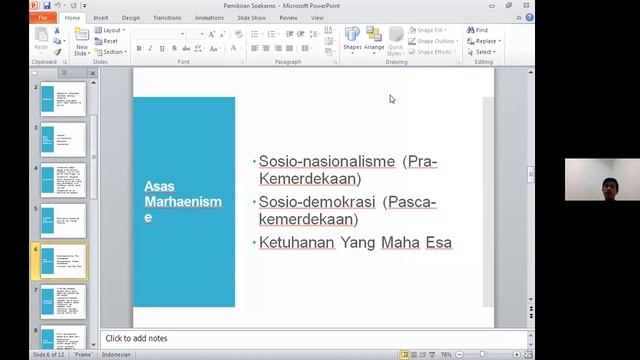
Task: Switch to the View tab
Action: pyautogui.click(x=317, y=18)
